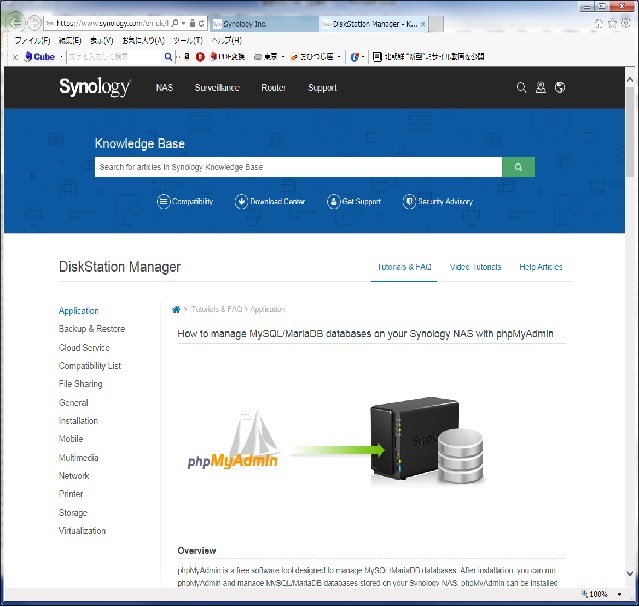Open browser tools gear icon
The image size is (639, 607).
pos(626,23)
